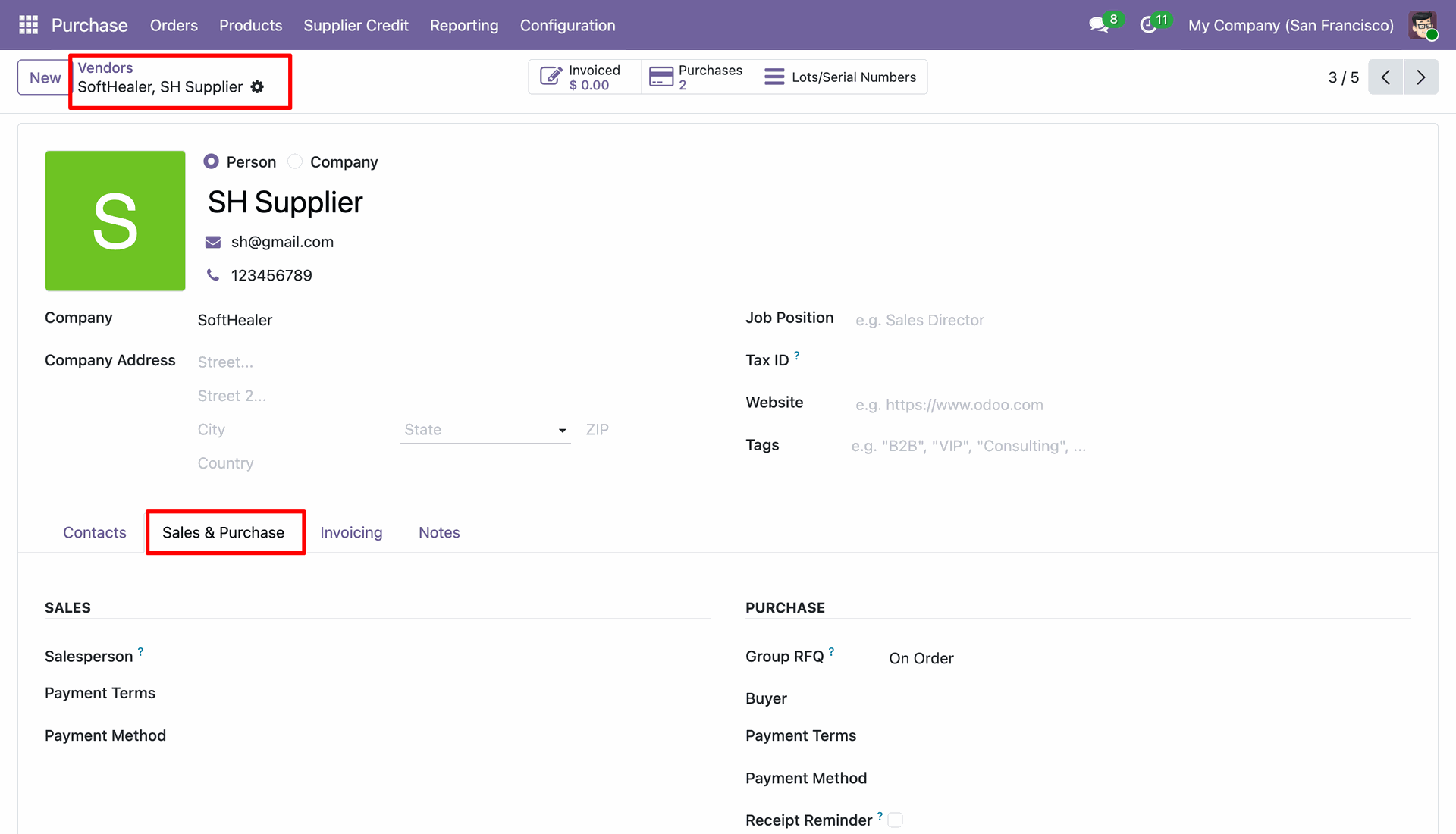Click the user avatar in top bar
The image size is (1456, 834).
pos(1423,25)
